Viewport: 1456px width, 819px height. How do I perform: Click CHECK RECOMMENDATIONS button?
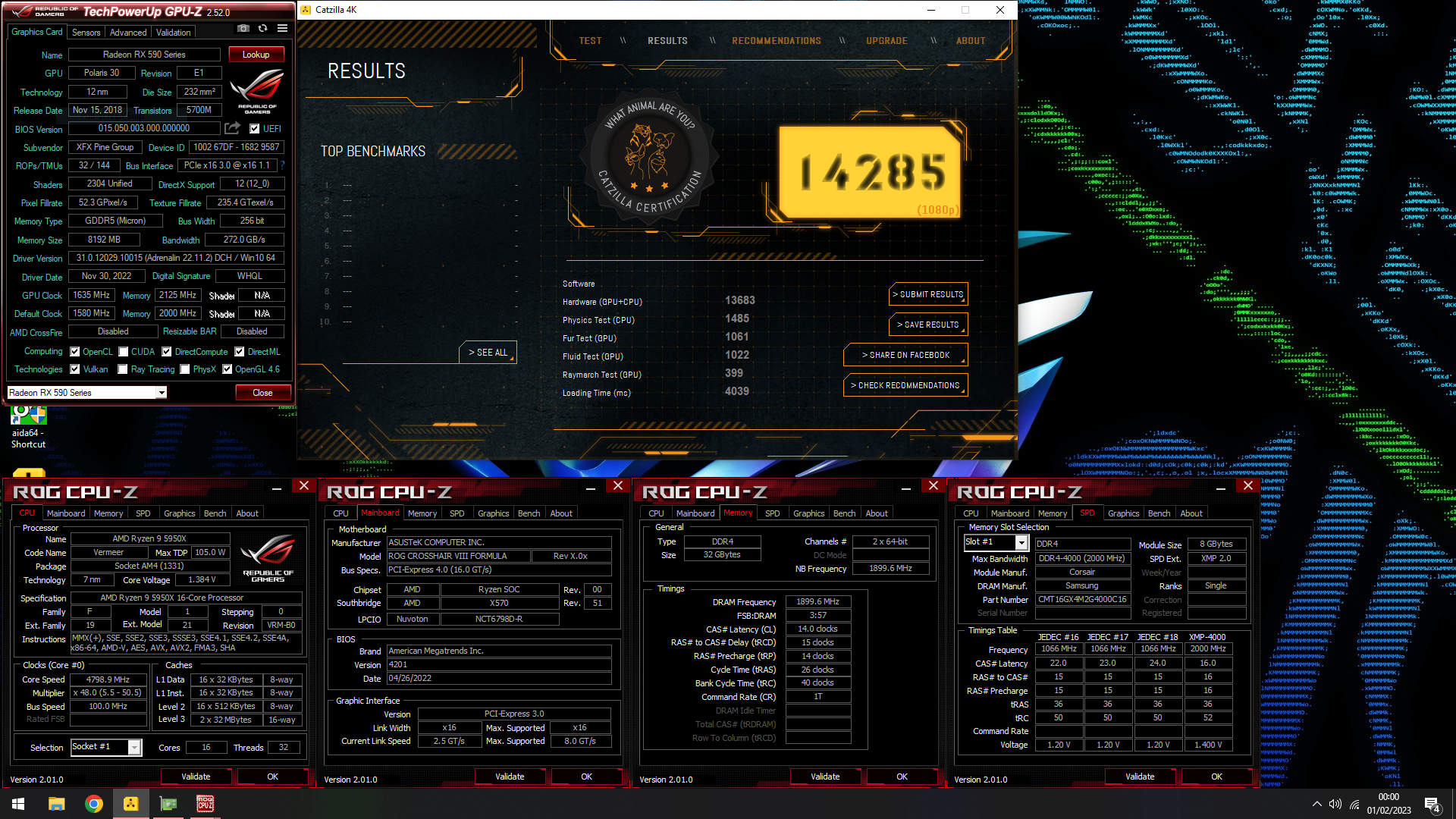905,385
